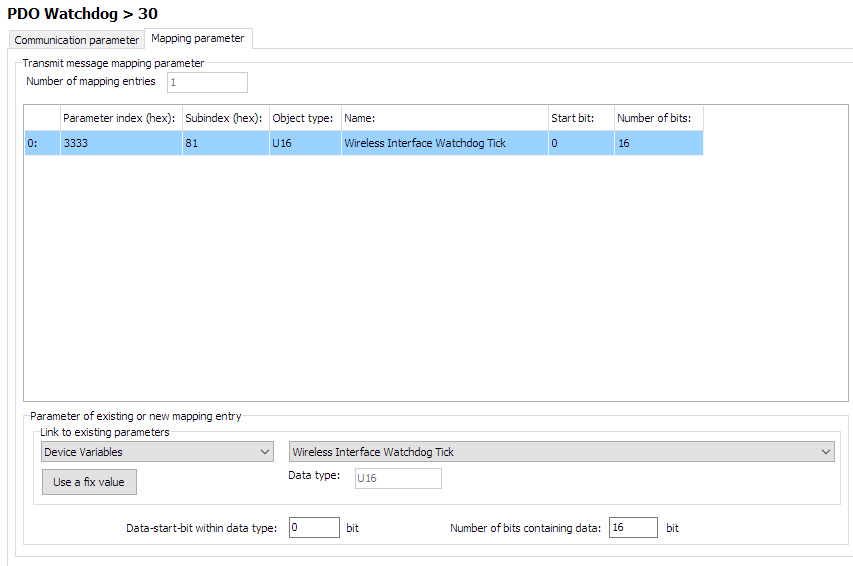Screen dimensions: 853x566
Task: Click the Data type U16 field
Action: (398, 478)
